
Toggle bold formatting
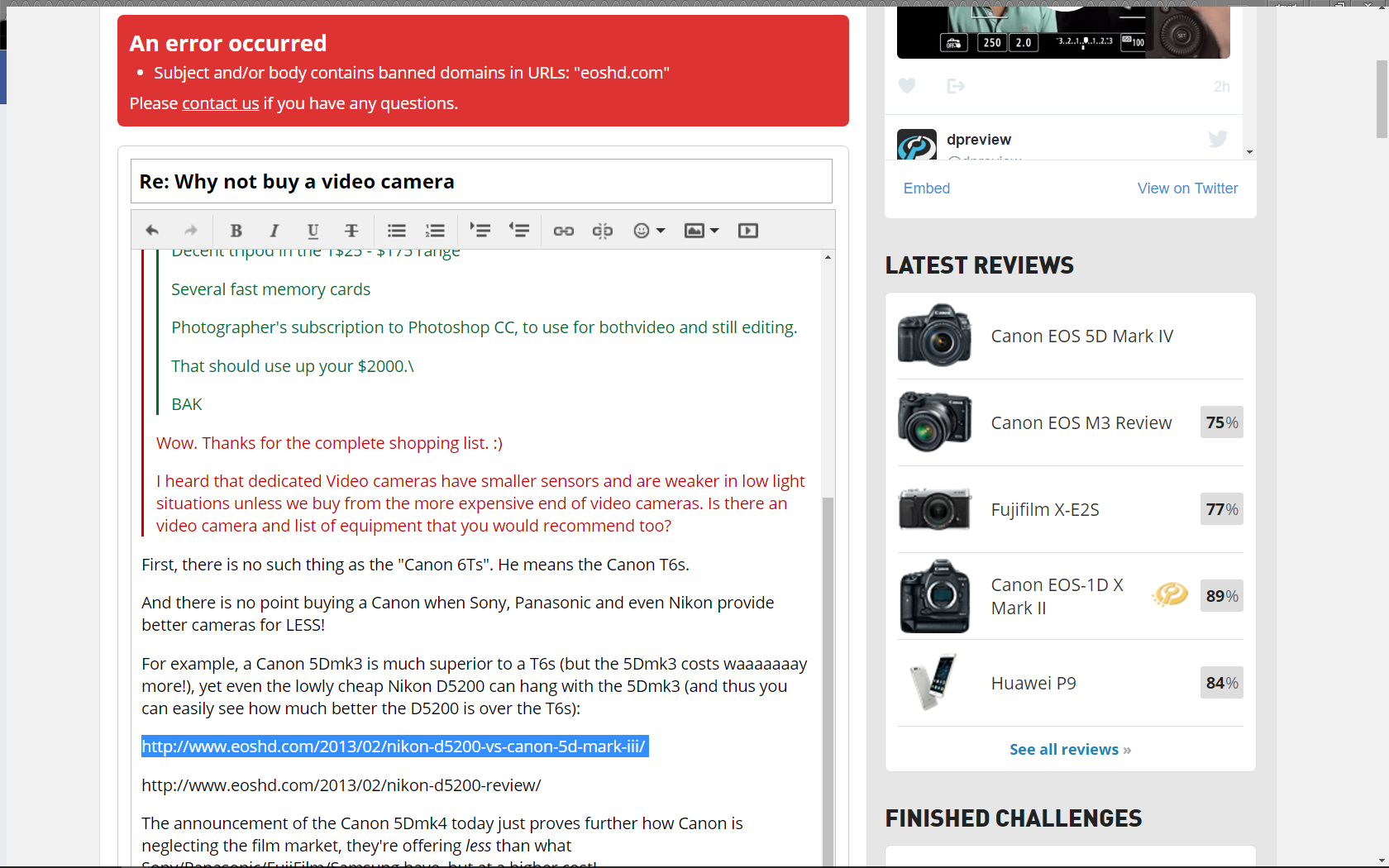[236, 231]
